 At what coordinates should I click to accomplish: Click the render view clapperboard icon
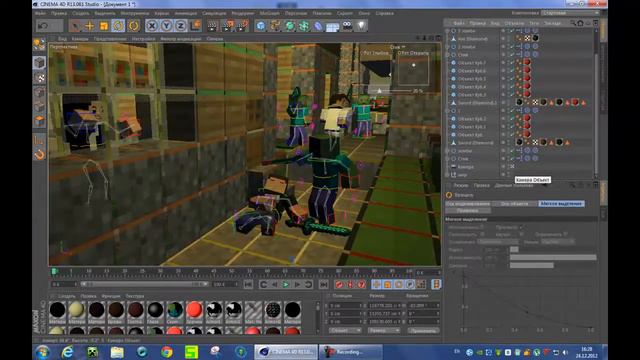(x=212, y=26)
